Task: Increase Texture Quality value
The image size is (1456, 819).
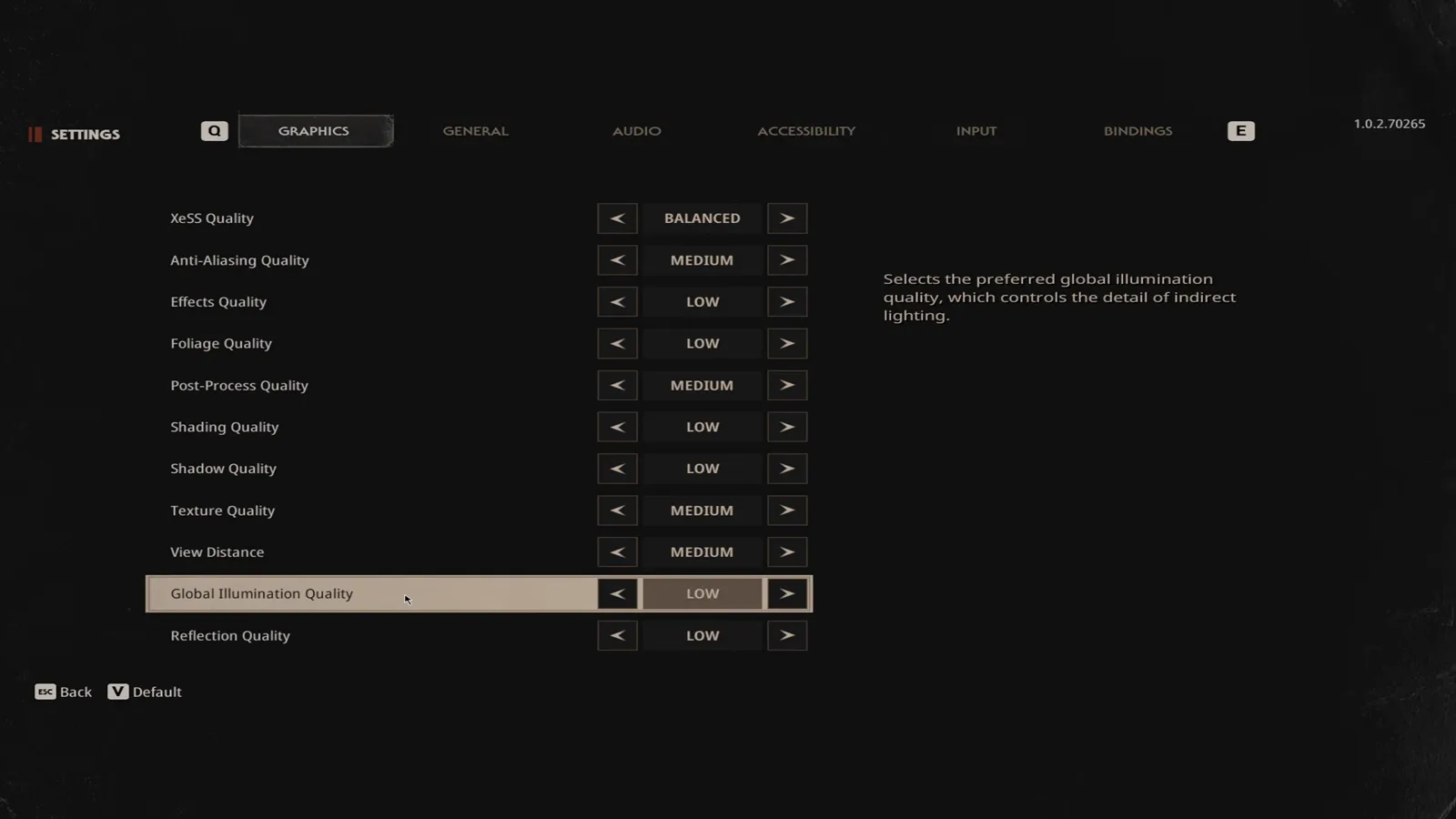Action: tap(787, 511)
